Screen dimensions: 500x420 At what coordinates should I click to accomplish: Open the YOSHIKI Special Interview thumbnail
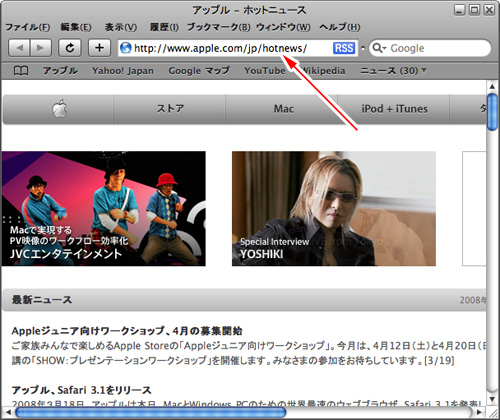point(334,209)
